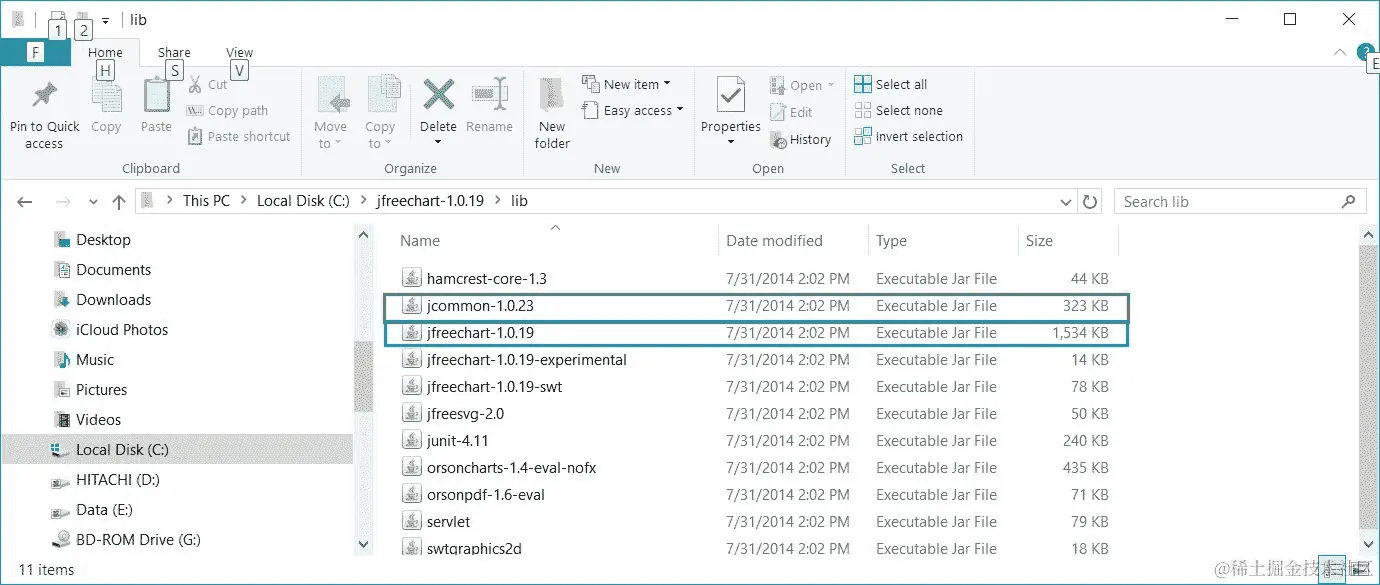Cut the selected item
The width and height of the screenshot is (1380, 585).
tap(208, 85)
